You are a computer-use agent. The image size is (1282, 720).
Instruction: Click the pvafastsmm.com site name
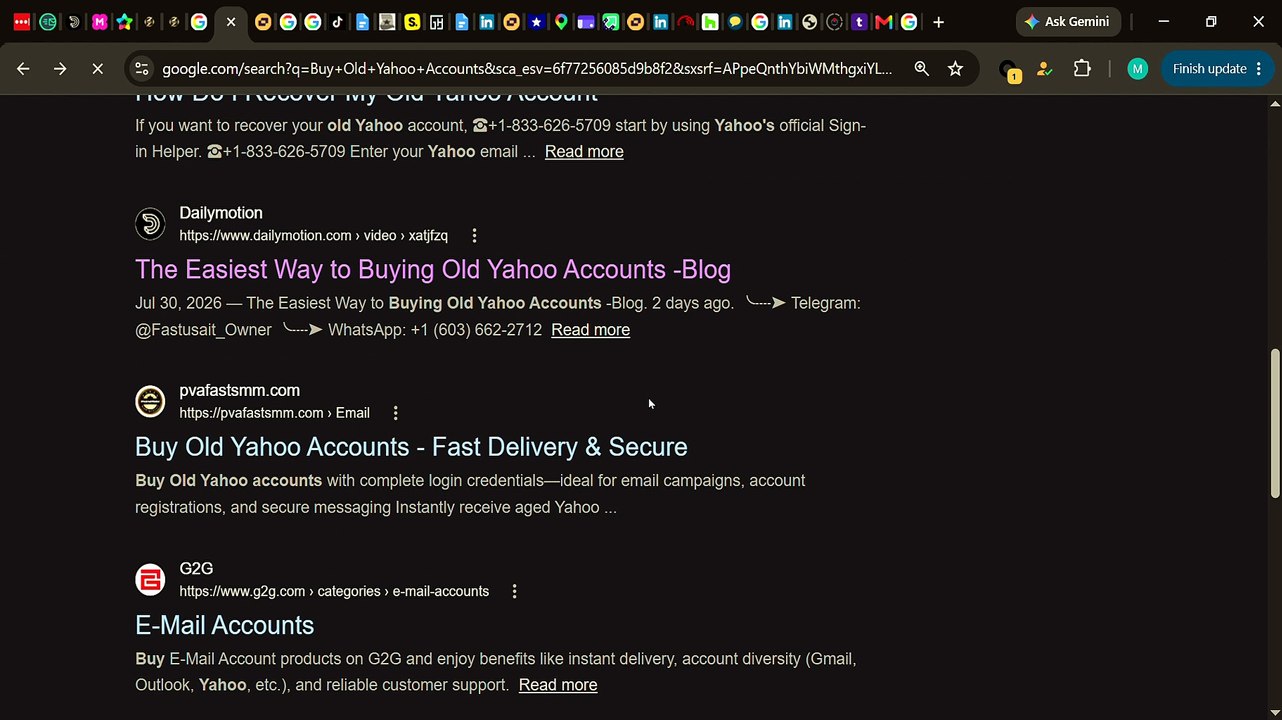[239, 391]
